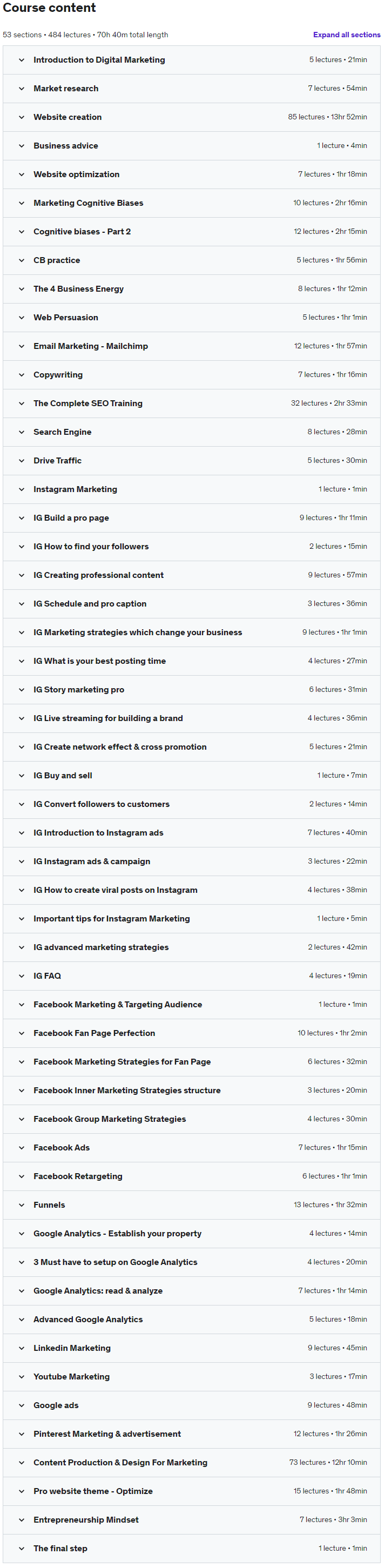385x1568 pixels.
Task: Expand the Linkedin Marketing section
Action: coord(192,1347)
